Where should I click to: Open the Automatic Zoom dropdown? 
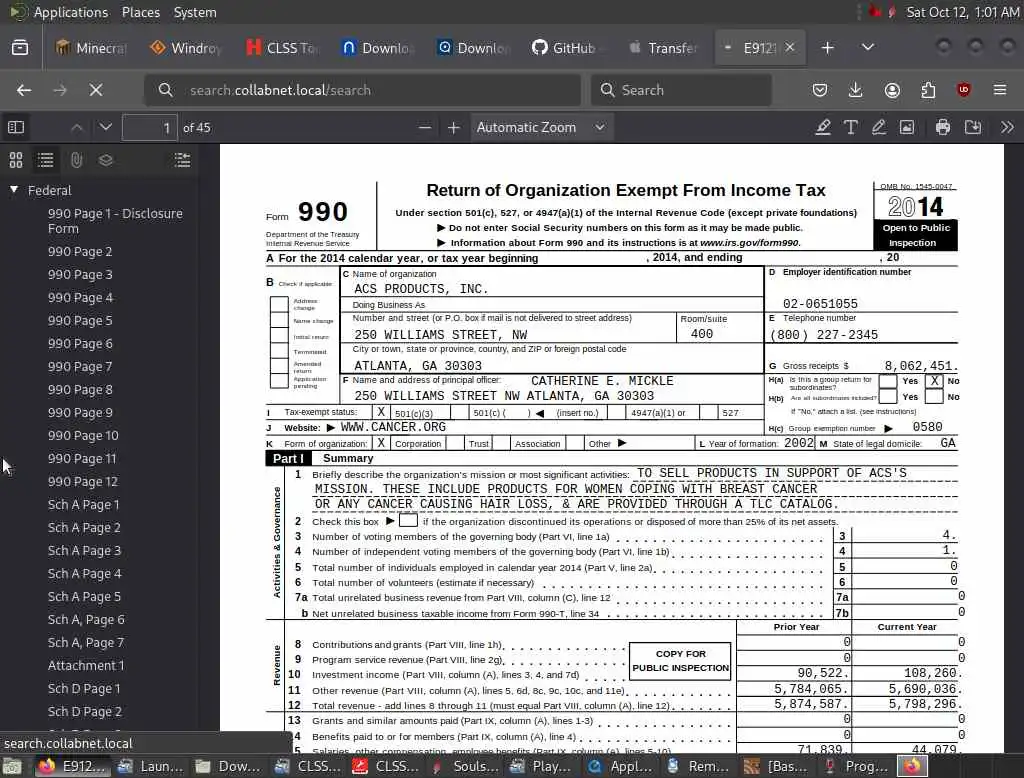[541, 127]
